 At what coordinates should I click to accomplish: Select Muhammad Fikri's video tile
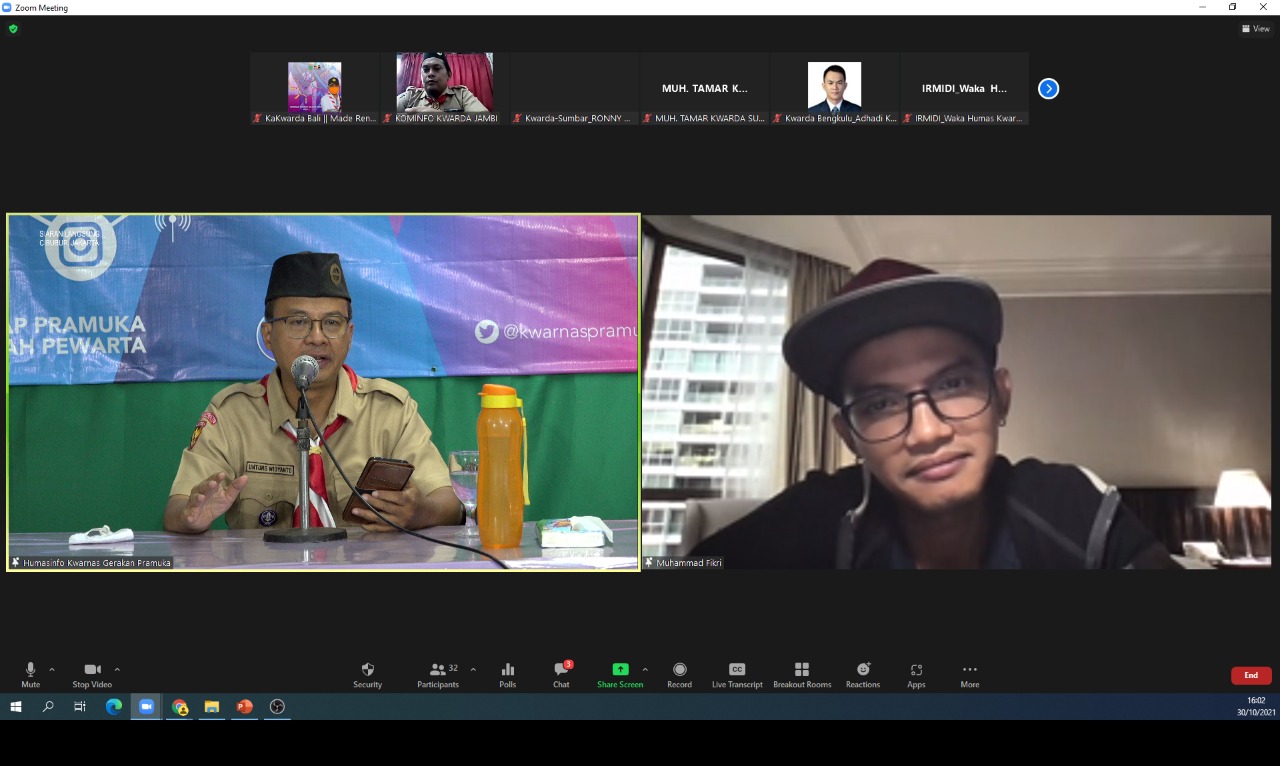tap(955, 390)
